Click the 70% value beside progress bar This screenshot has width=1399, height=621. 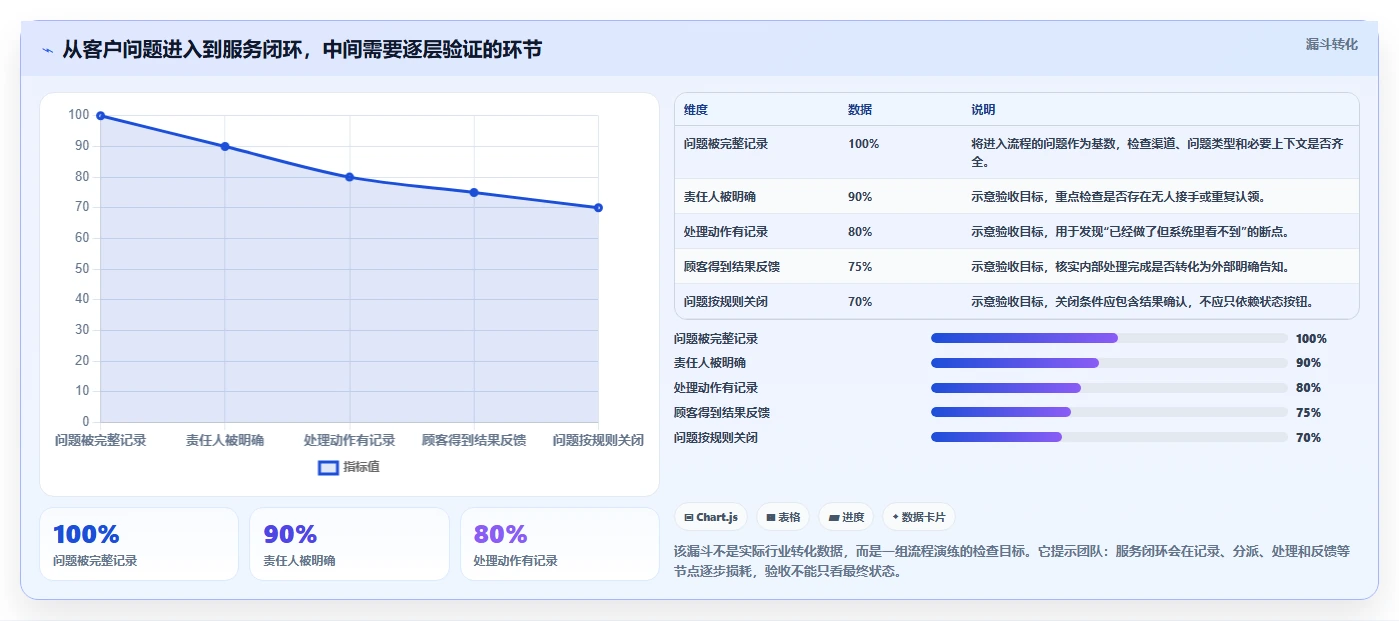1308,438
